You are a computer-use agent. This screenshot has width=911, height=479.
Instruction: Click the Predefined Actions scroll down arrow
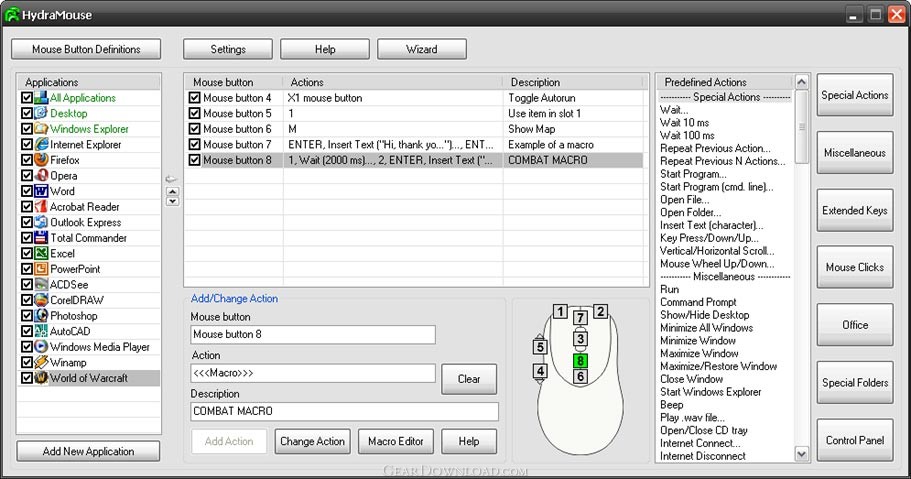point(801,455)
